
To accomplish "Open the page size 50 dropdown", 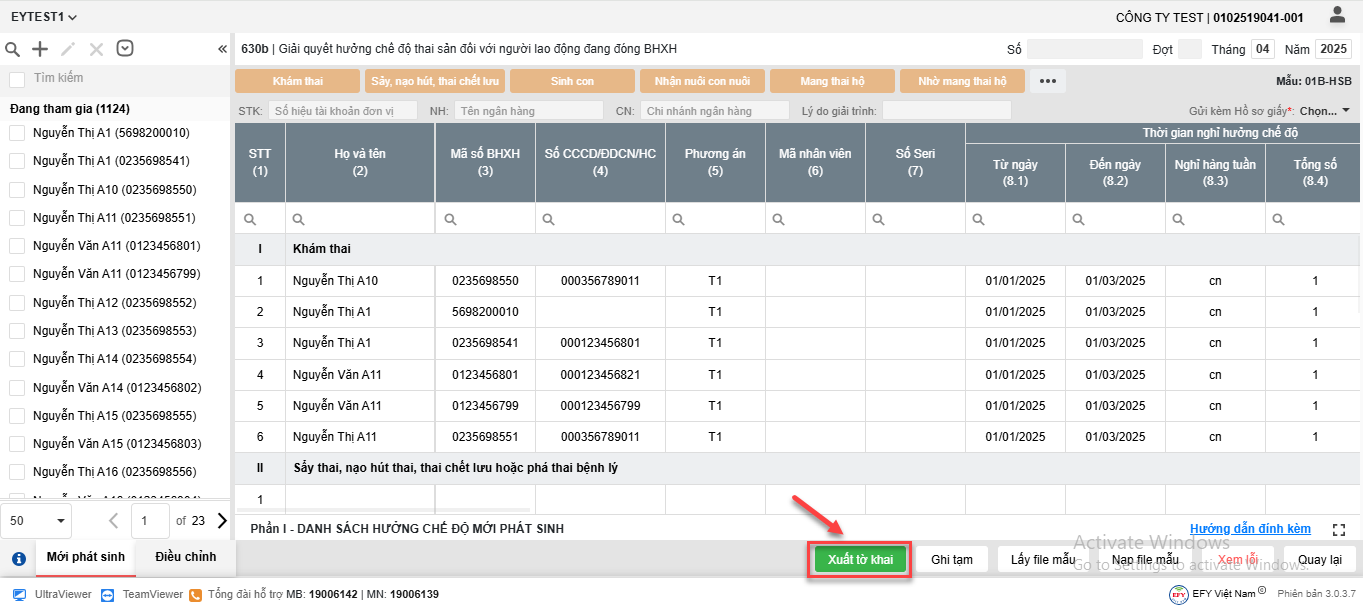I will 36,520.
